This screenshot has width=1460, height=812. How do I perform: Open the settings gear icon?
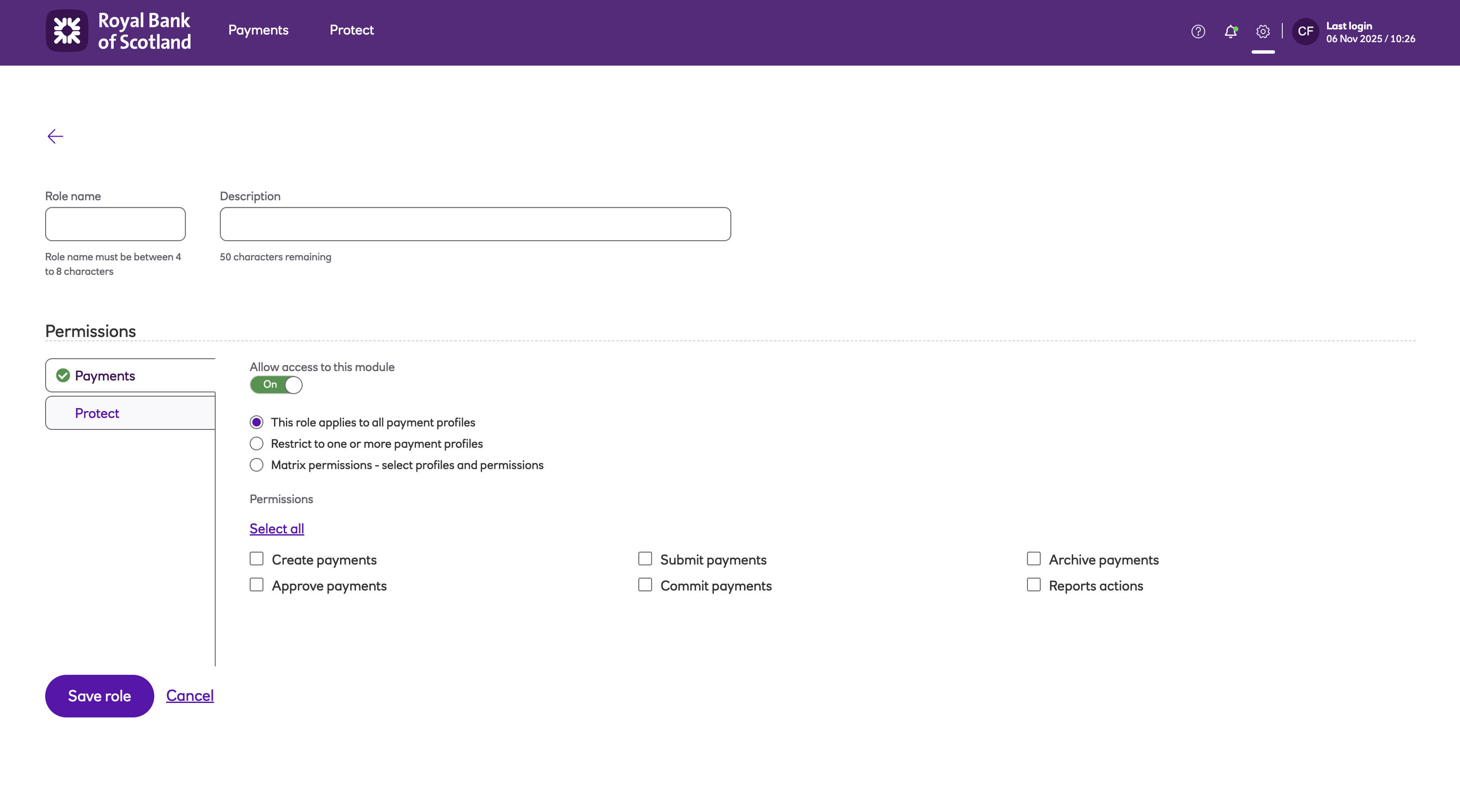click(1262, 32)
